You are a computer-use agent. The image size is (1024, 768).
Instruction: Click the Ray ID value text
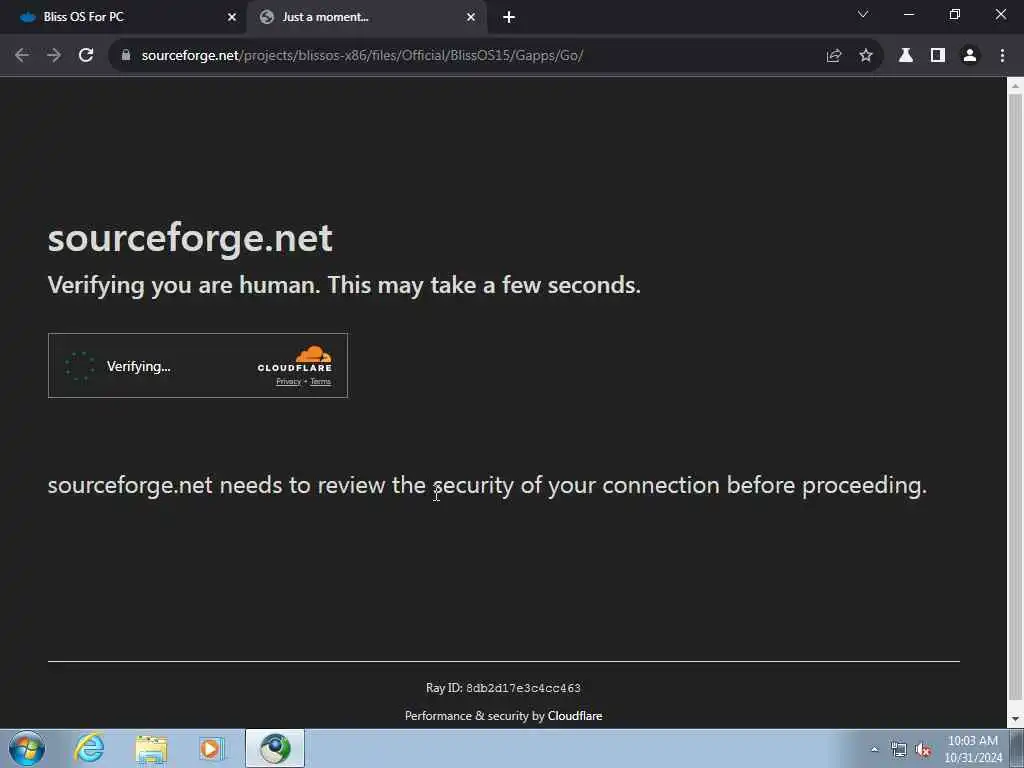point(523,688)
